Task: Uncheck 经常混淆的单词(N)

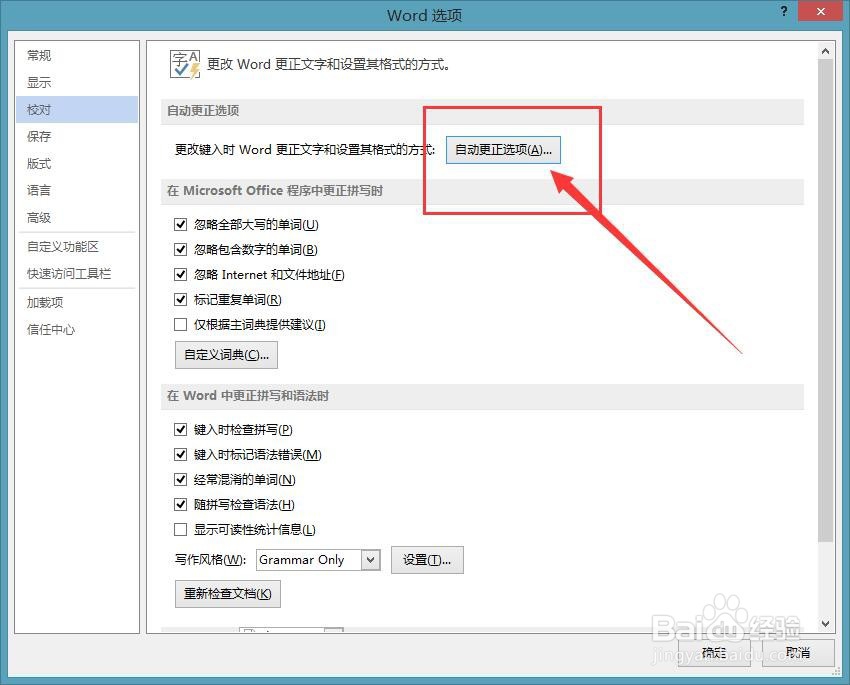Action: (181, 479)
